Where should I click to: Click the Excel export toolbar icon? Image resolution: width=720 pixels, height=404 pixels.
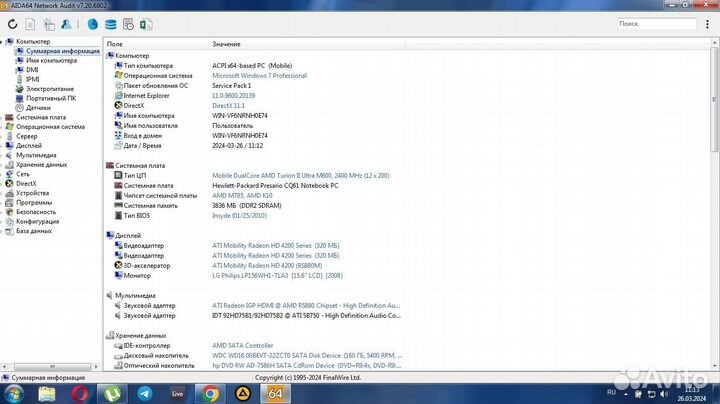[x=146, y=24]
